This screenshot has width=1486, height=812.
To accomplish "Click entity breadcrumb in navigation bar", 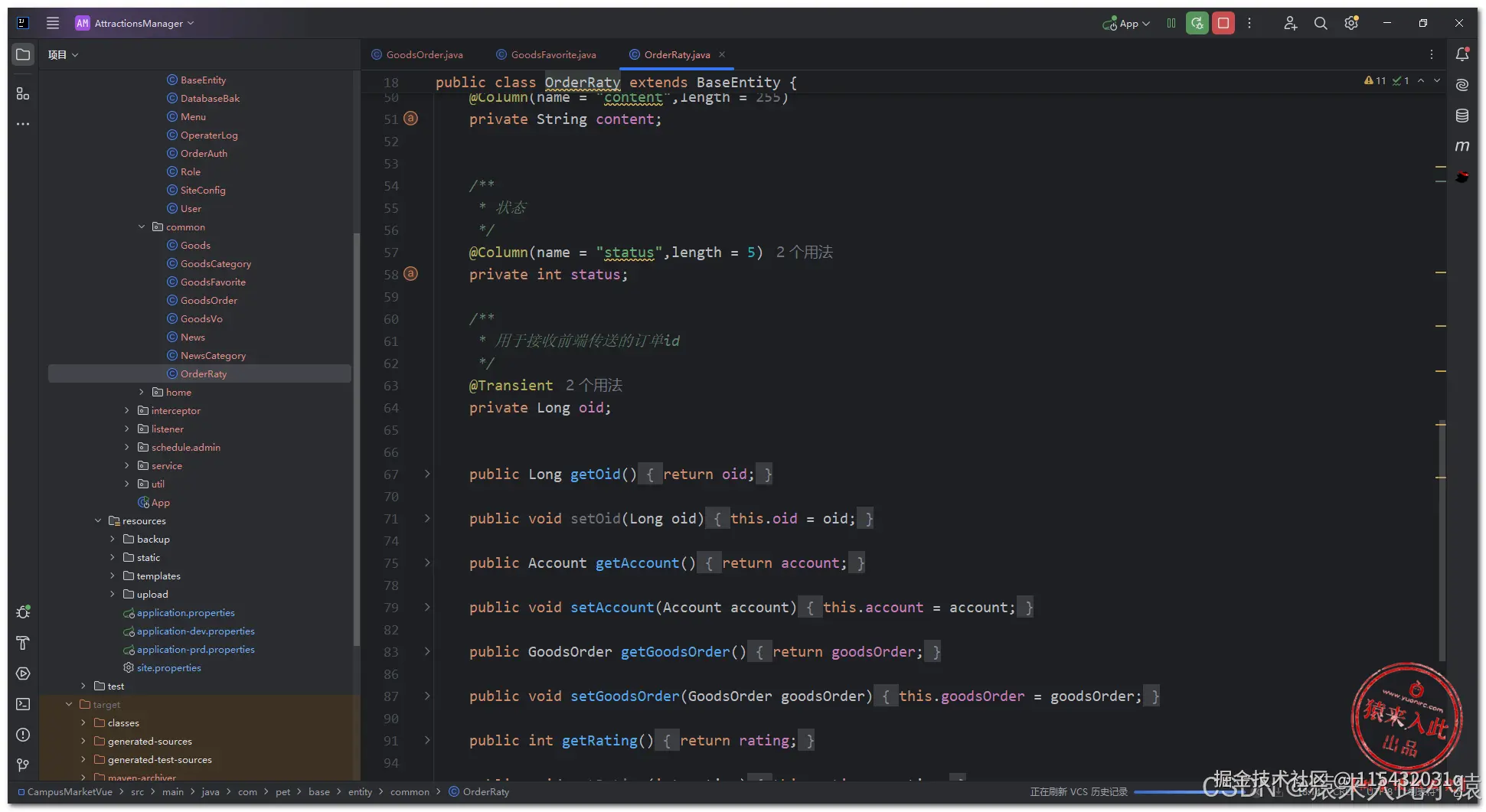I will pos(360,792).
